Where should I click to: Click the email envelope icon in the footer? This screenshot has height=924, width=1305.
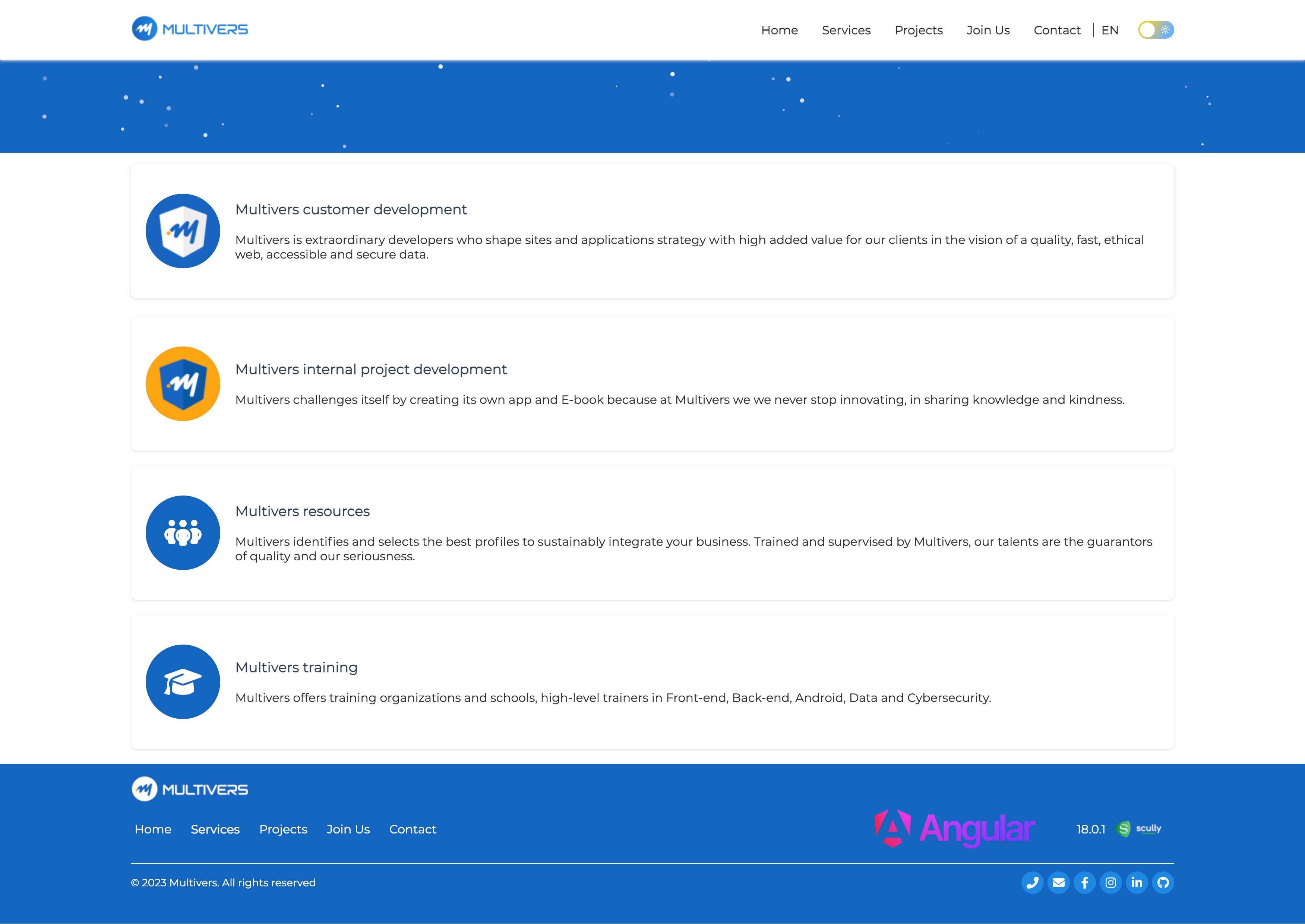tap(1059, 883)
